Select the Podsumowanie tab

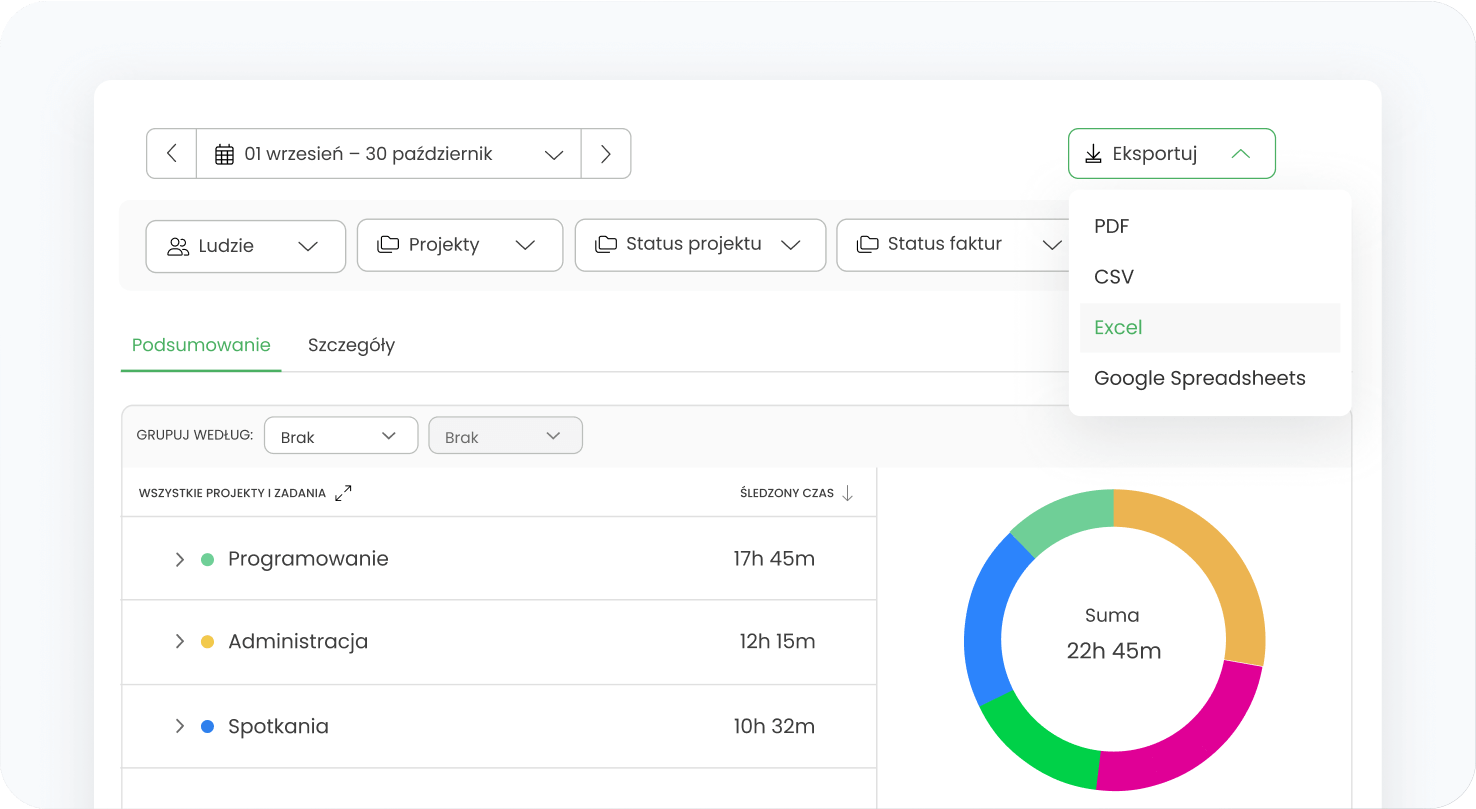201,345
